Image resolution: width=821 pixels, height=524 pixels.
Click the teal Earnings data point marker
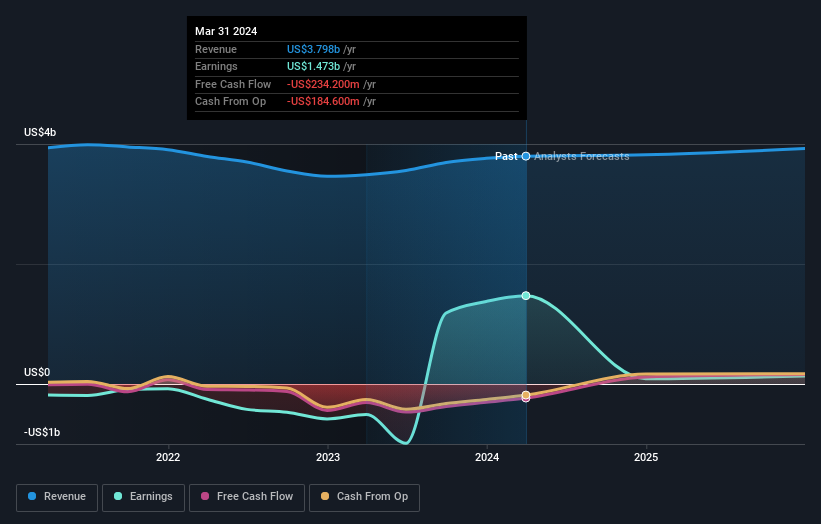point(526,296)
